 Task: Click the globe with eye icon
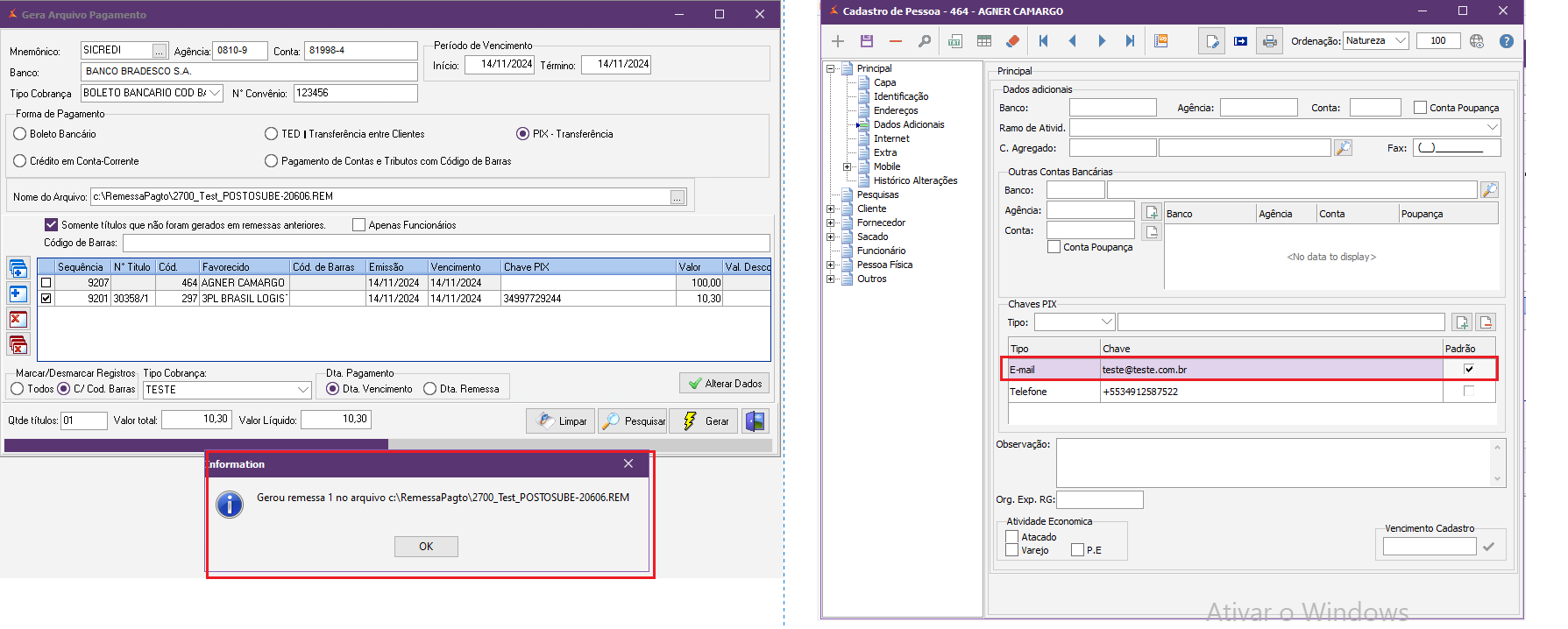1477,41
